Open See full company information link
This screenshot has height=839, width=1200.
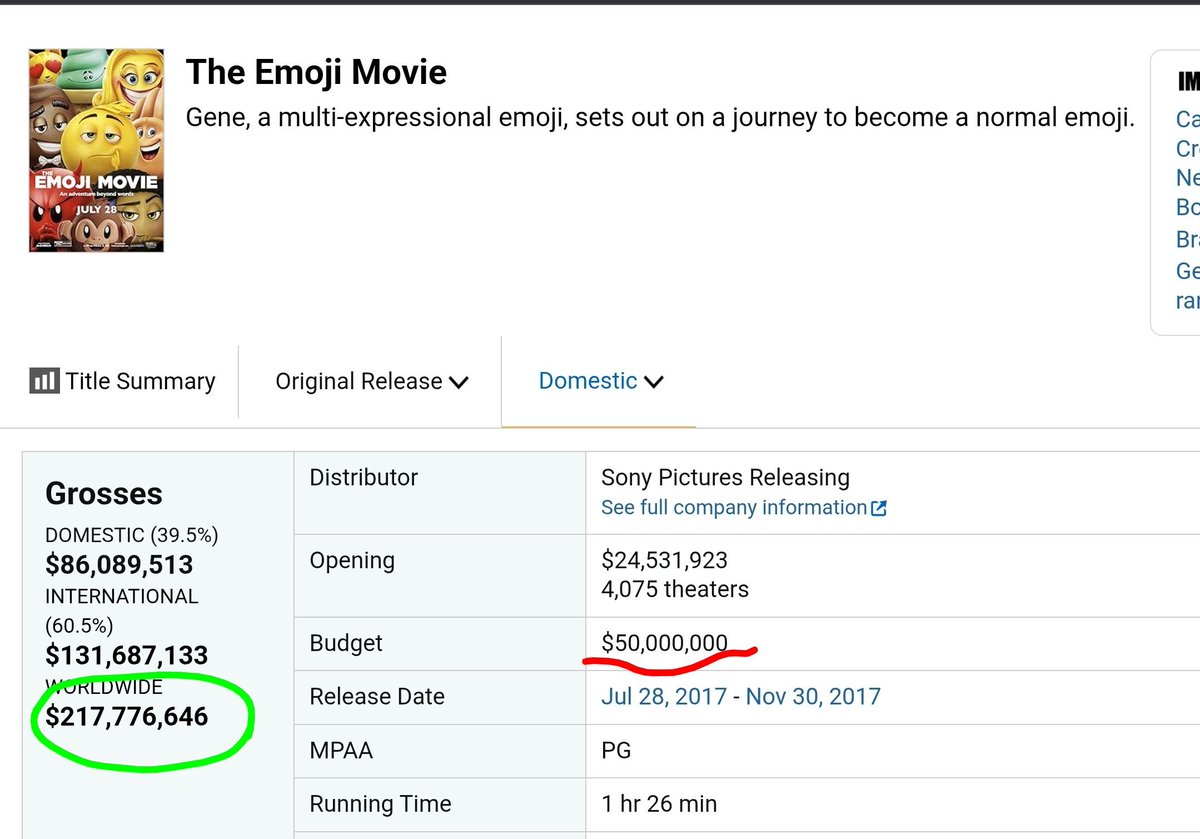pyautogui.click(x=733, y=508)
